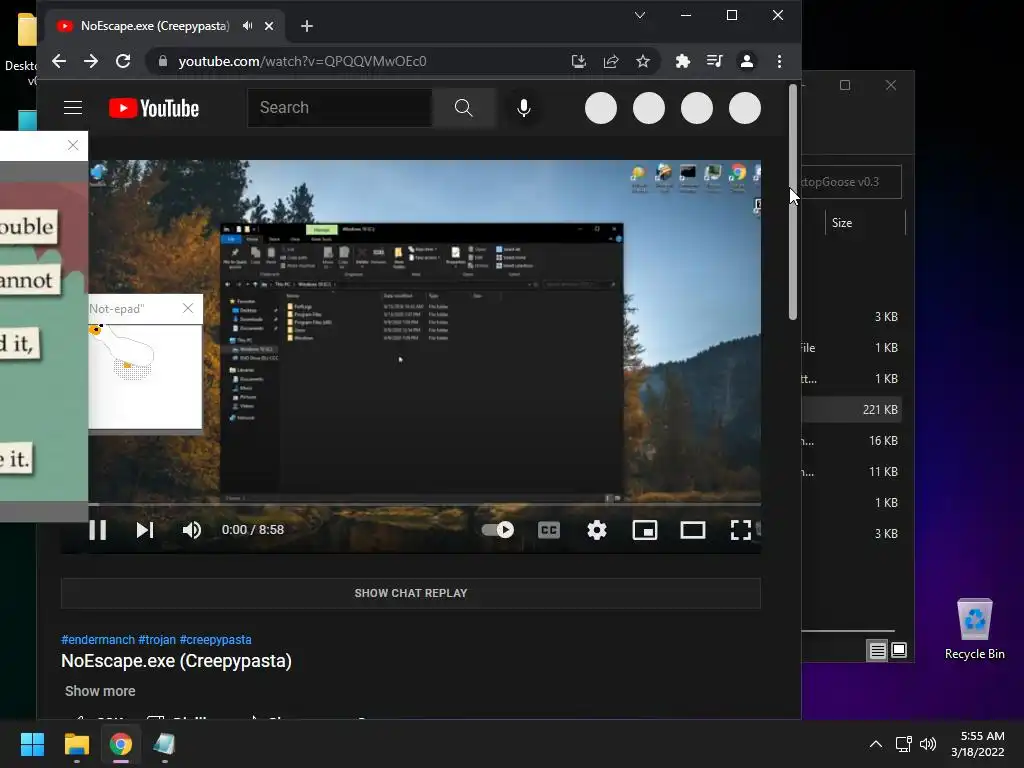This screenshot has width=1024, height=768.
Task: Open the Windows Start menu
Action: pos(32,744)
